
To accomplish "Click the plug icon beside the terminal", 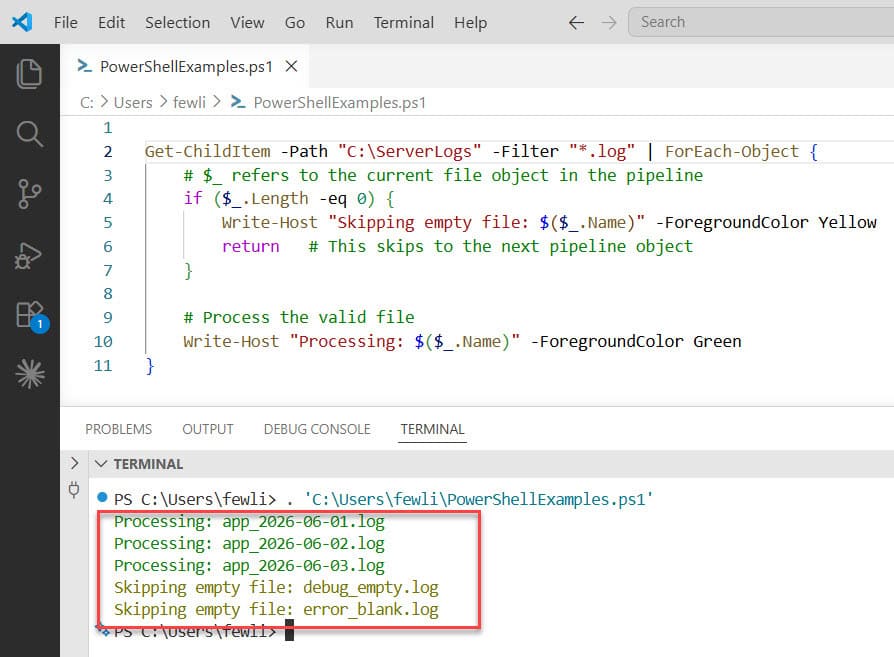I will pos(74,490).
